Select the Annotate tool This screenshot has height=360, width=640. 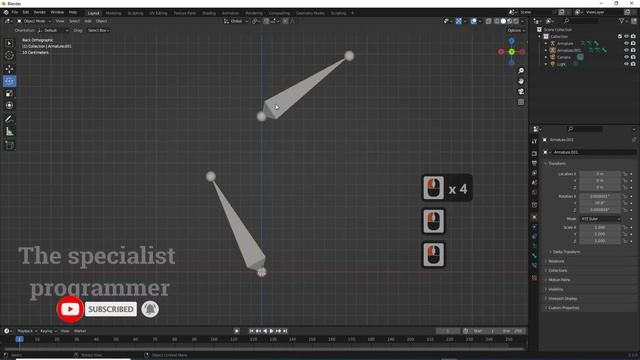point(9,119)
